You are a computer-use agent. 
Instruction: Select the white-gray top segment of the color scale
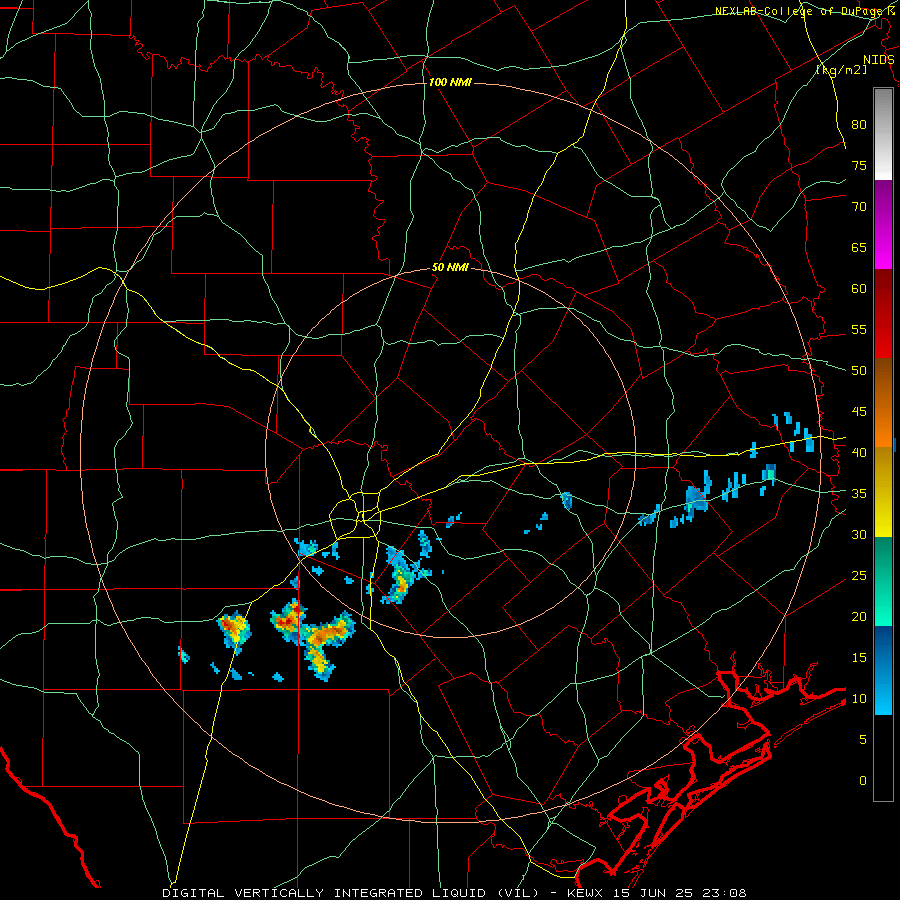click(x=883, y=134)
